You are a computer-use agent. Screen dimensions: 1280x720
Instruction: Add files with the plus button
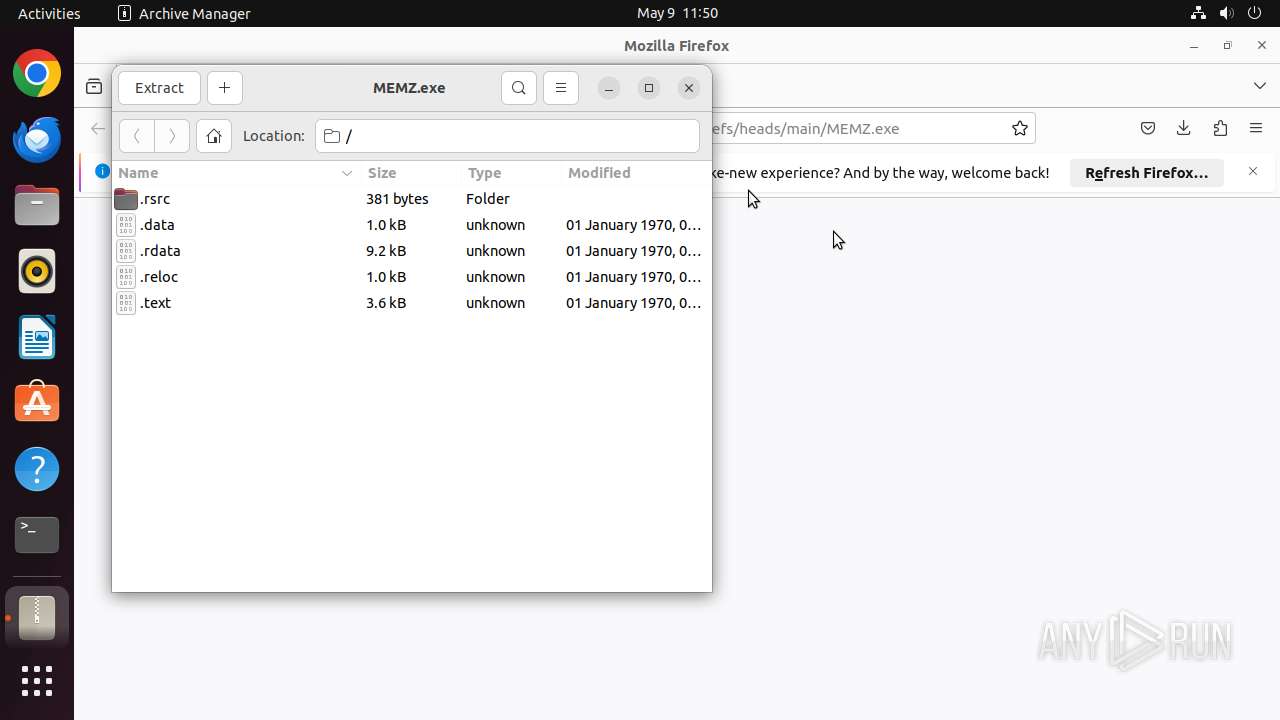click(x=224, y=88)
